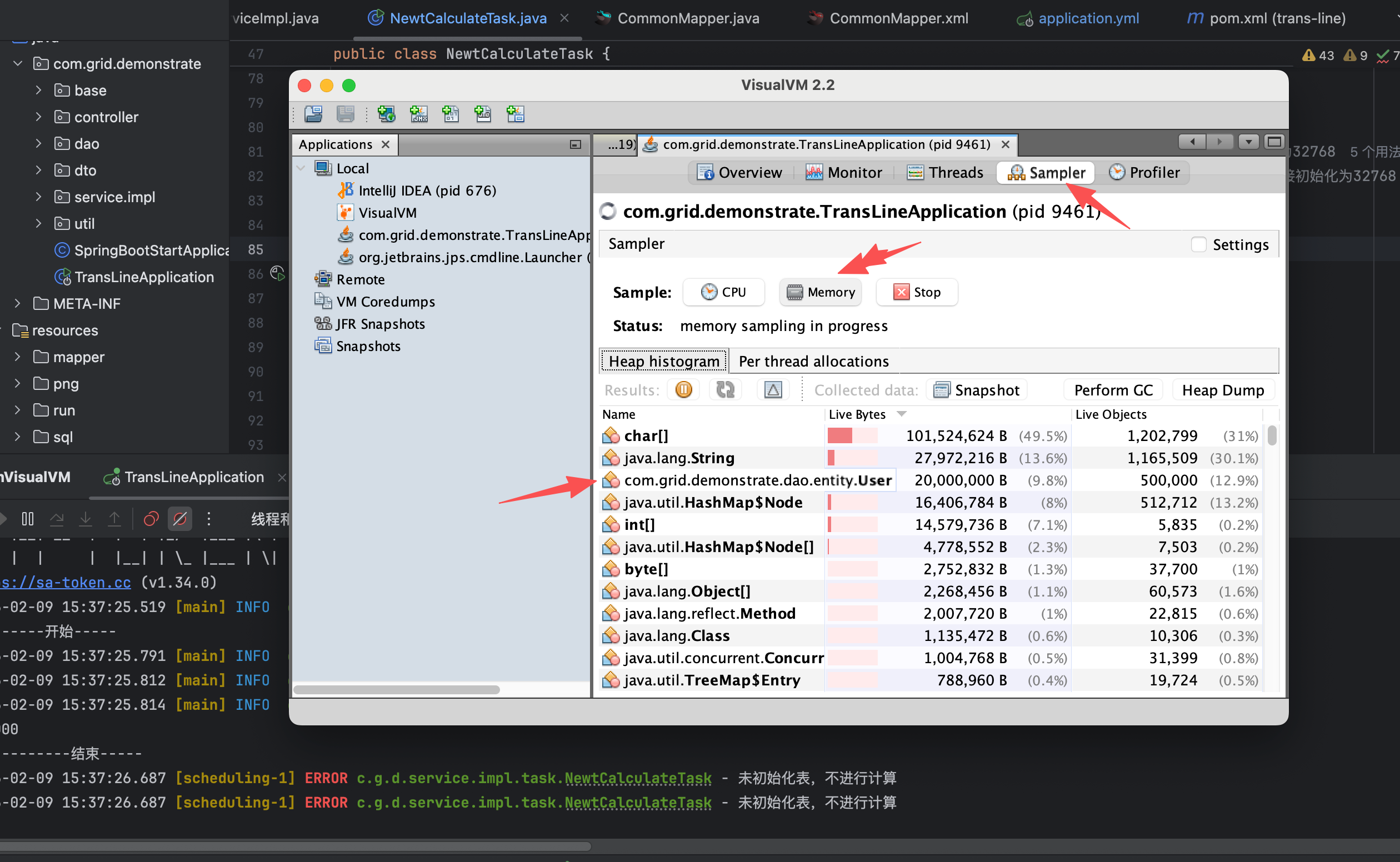This screenshot has height=862, width=1400.
Task: Click the delta values triangle icon
Action: 773,390
